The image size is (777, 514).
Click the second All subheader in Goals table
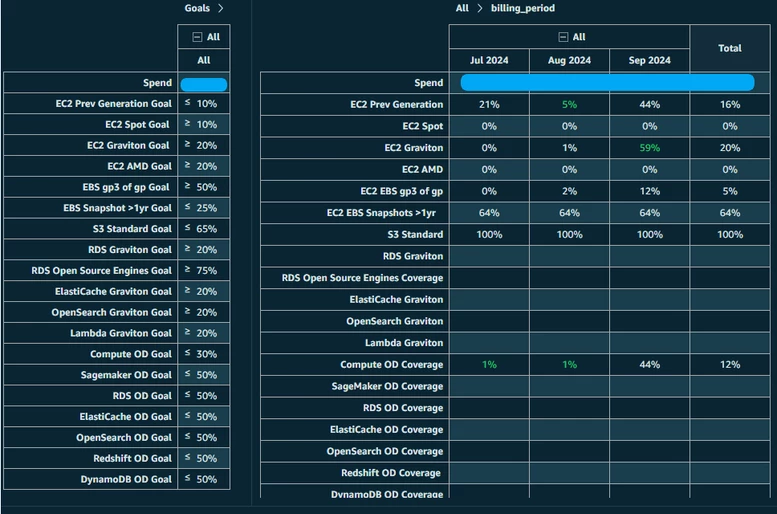204,60
